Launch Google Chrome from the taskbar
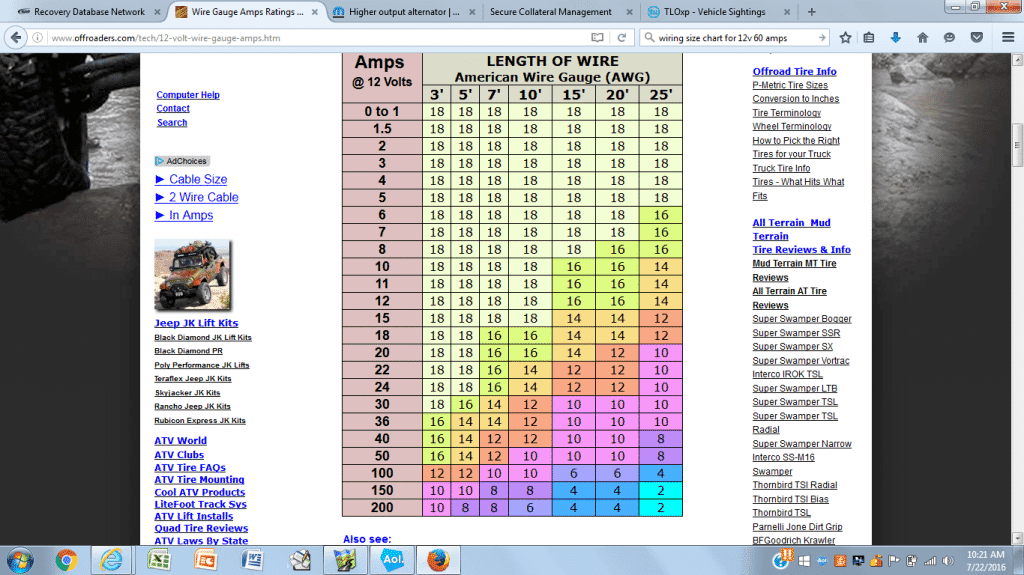 pos(66,558)
